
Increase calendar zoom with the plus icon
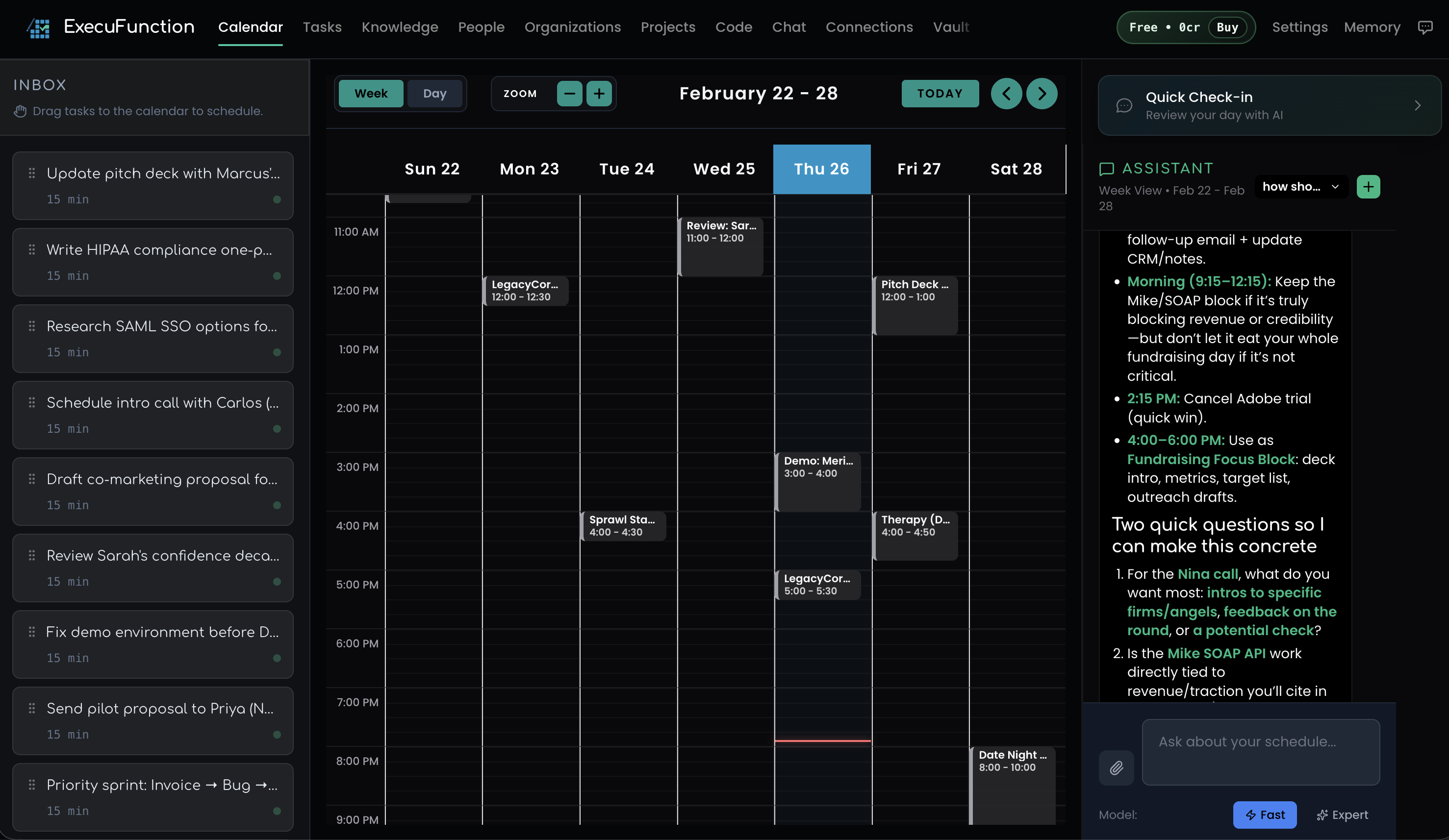point(599,93)
